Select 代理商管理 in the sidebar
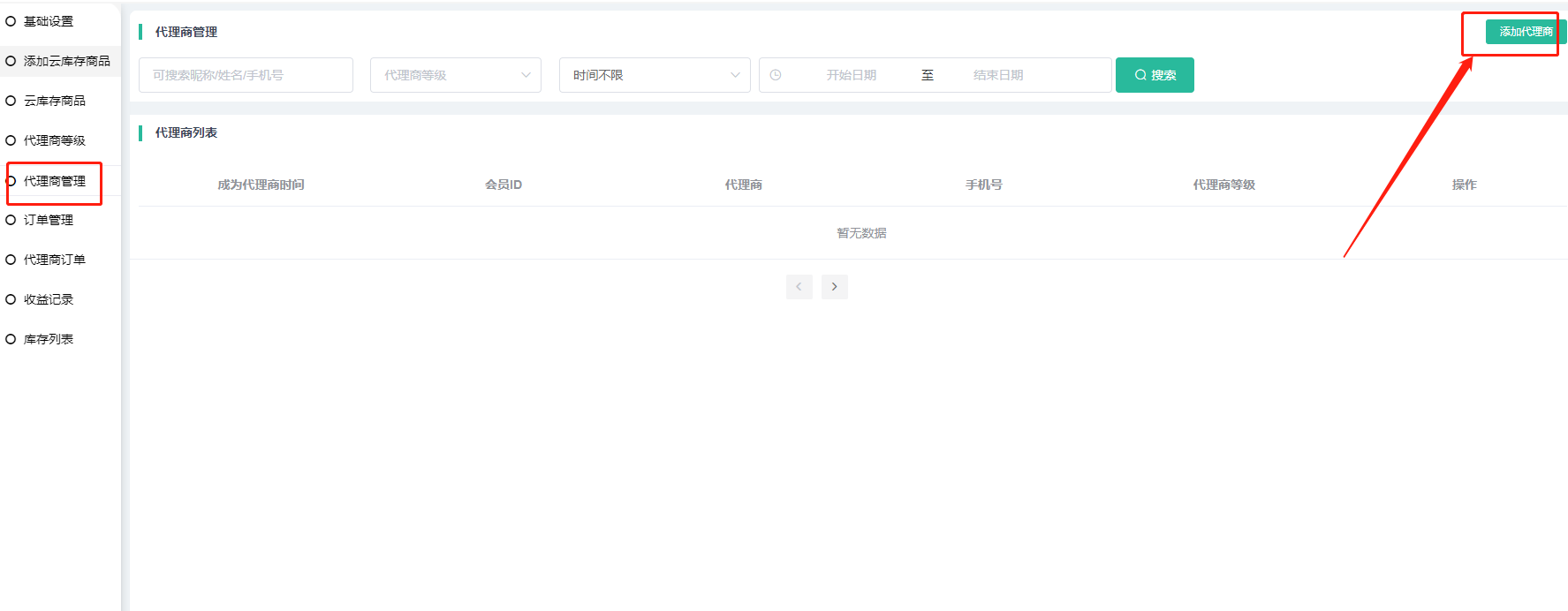This screenshot has height=611, width=1568. 54,181
